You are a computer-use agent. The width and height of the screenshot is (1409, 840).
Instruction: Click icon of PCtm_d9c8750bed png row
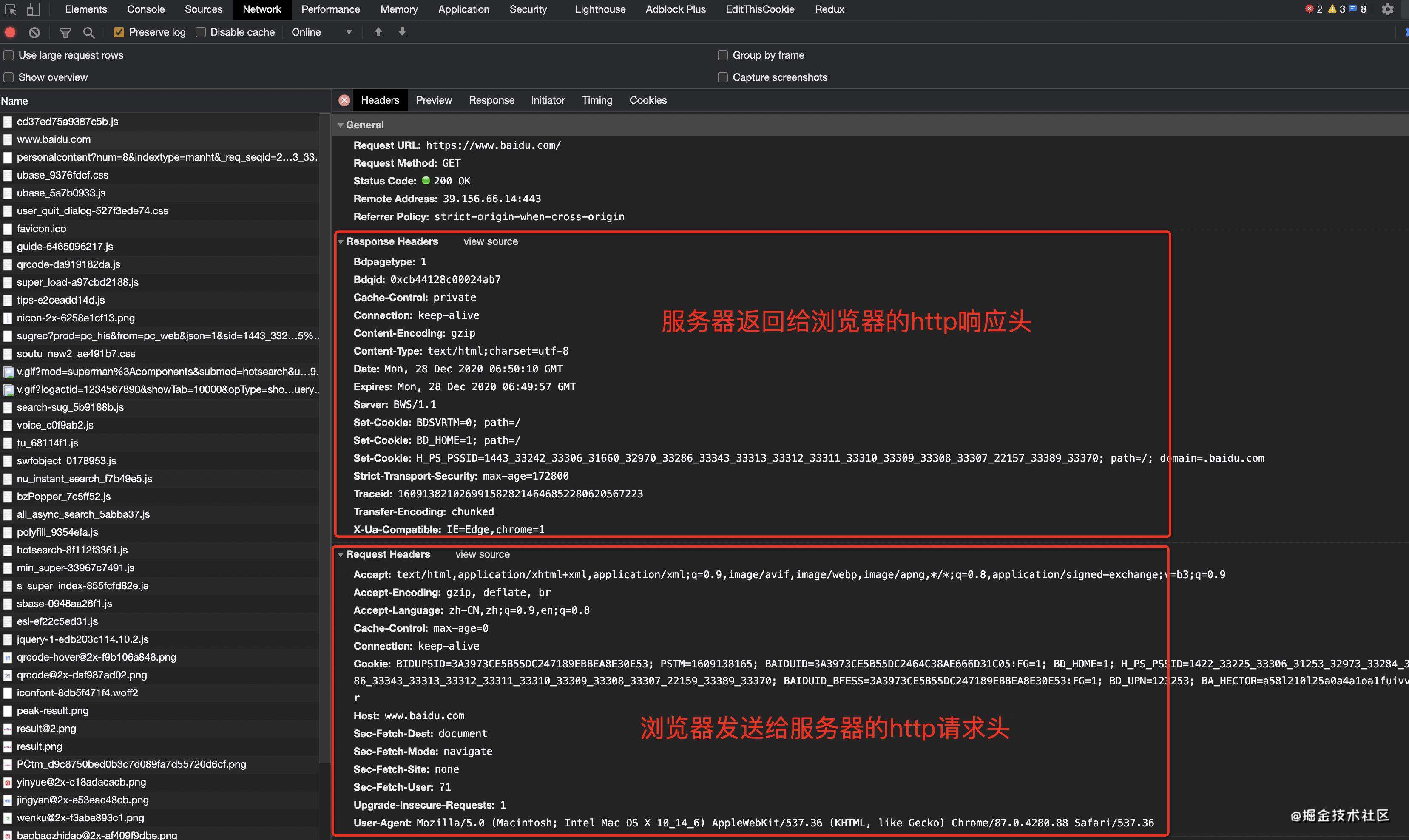point(8,764)
